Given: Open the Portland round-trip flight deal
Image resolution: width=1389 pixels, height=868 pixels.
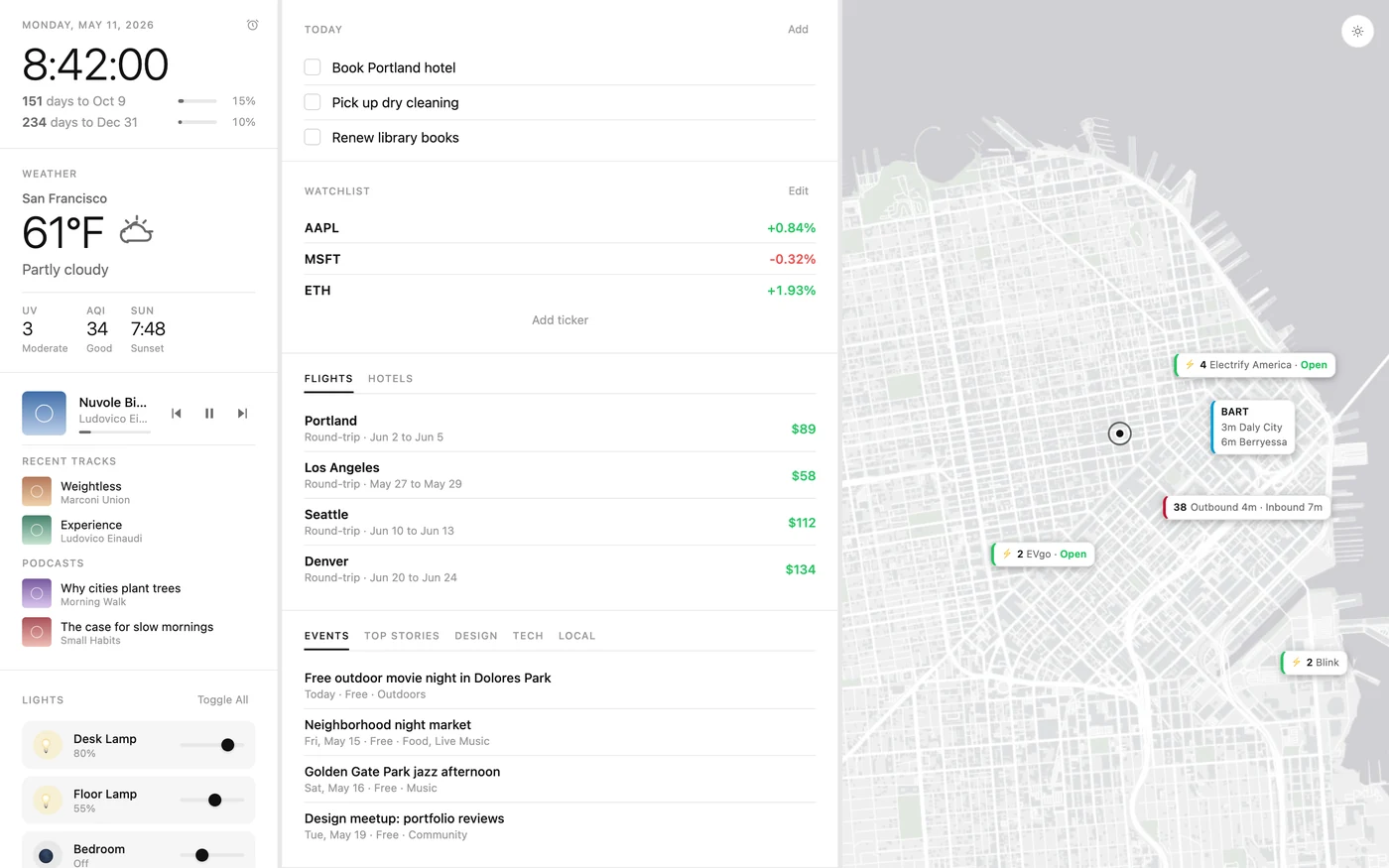Looking at the screenshot, I should tap(560, 429).
